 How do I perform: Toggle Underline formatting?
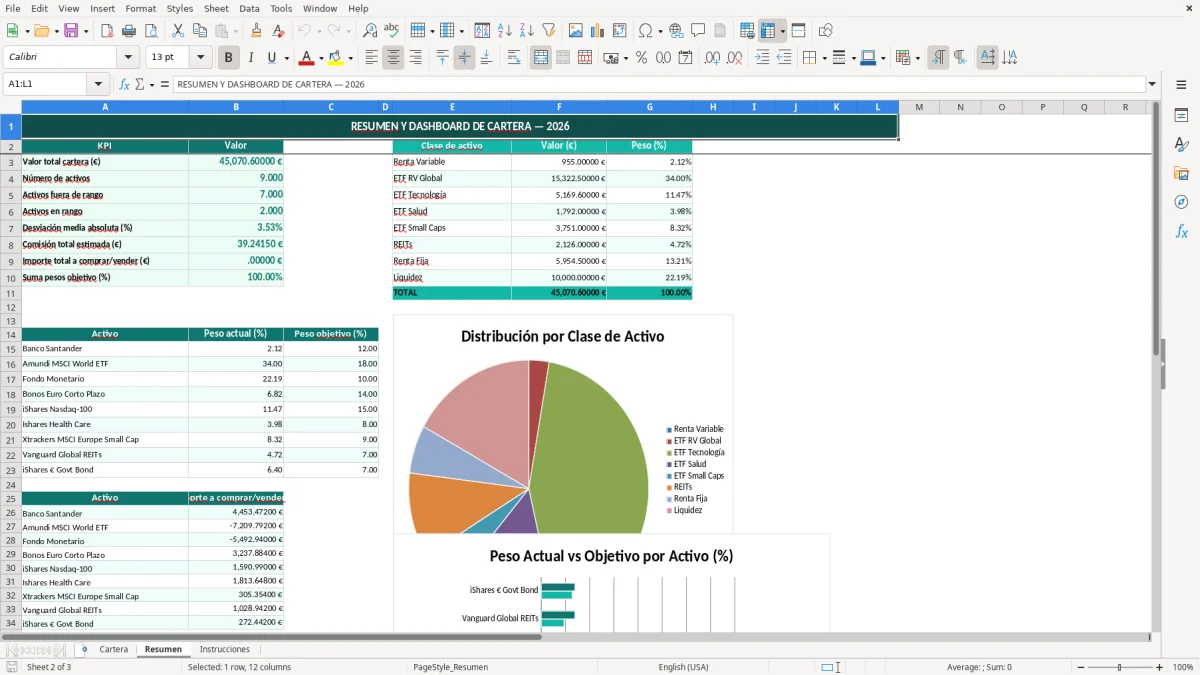(x=271, y=58)
